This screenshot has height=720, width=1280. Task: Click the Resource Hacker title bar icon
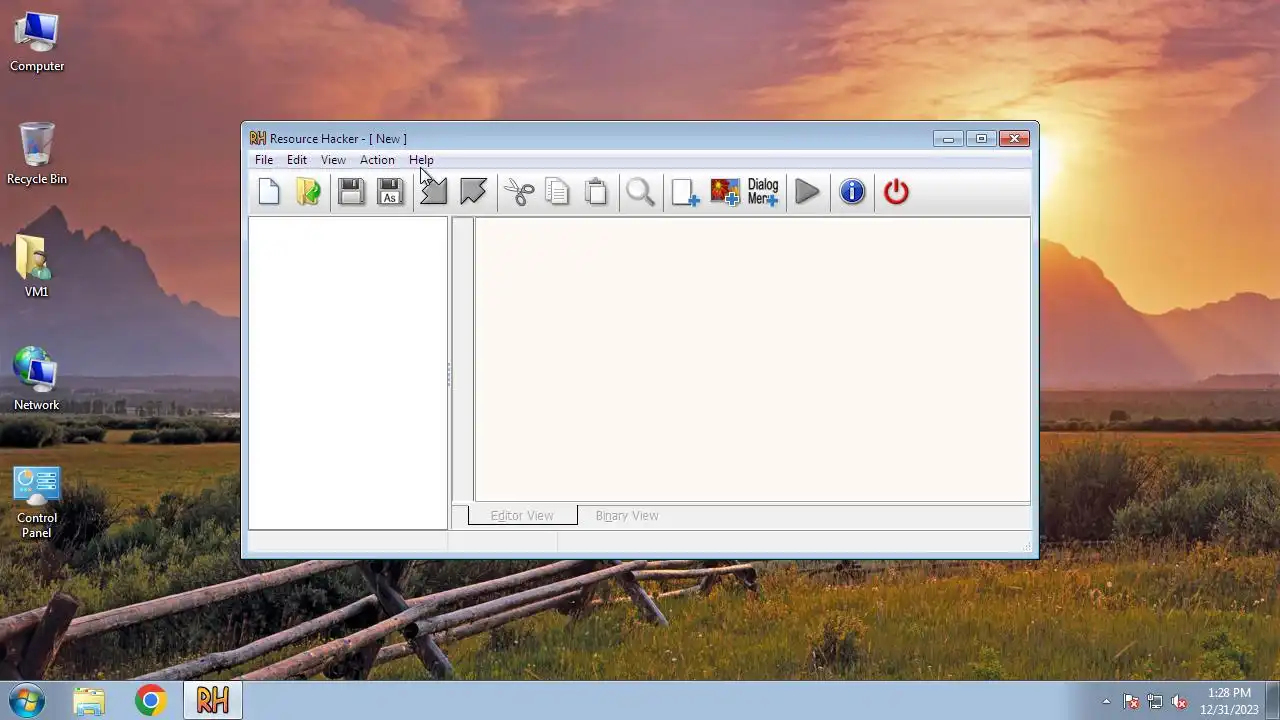pos(258,138)
